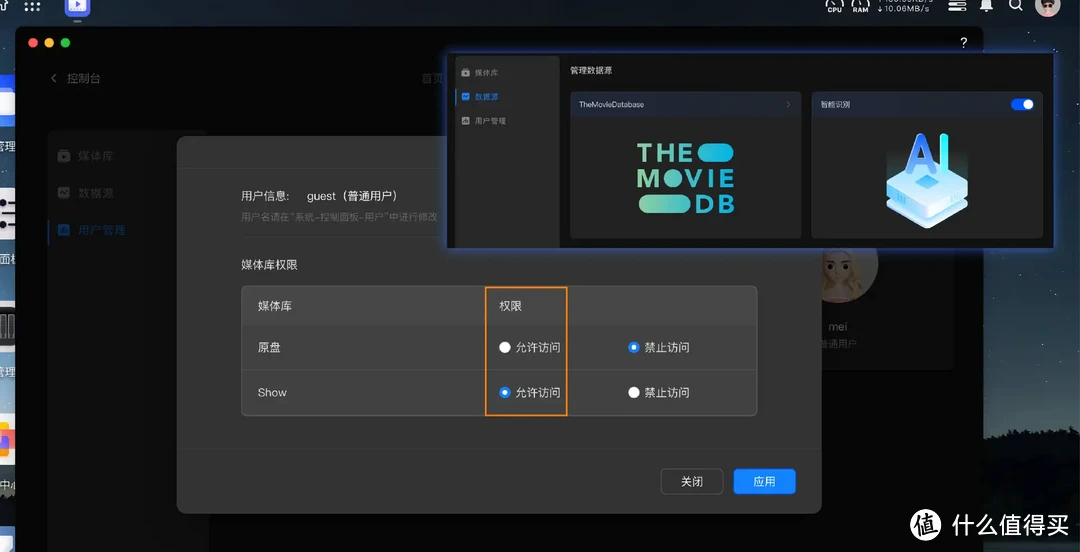Open 用户管理 in the inset panel sidebar
Image resolution: width=1080 pixels, height=552 pixels.
pos(490,121)
